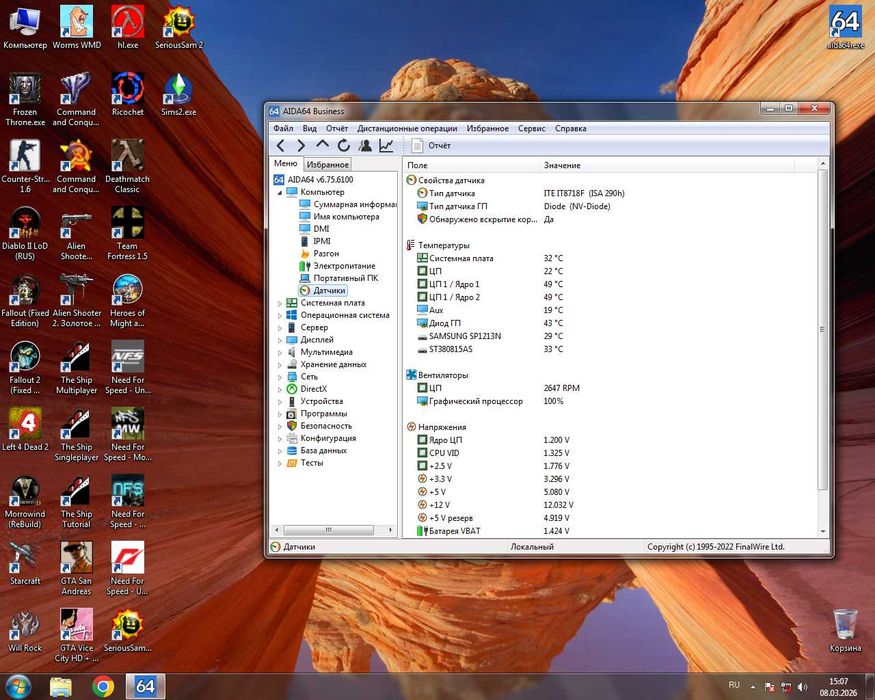Open the Сервис menu
This screenshot has height=700, width=875.
(531, 129)
